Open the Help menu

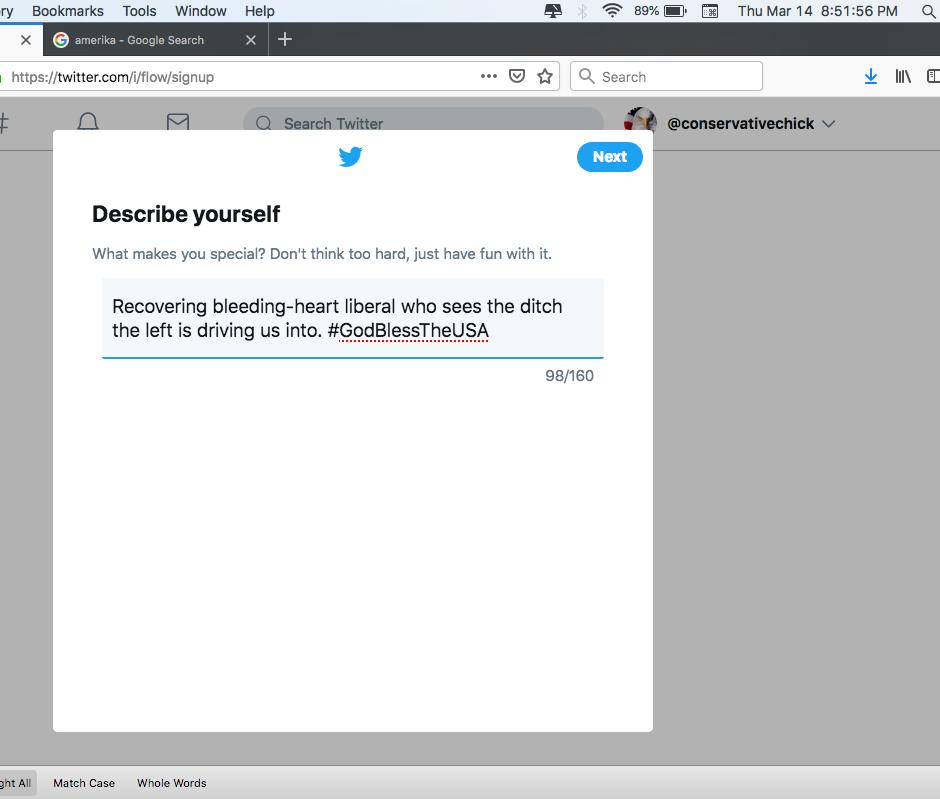[x=260, y=11]
